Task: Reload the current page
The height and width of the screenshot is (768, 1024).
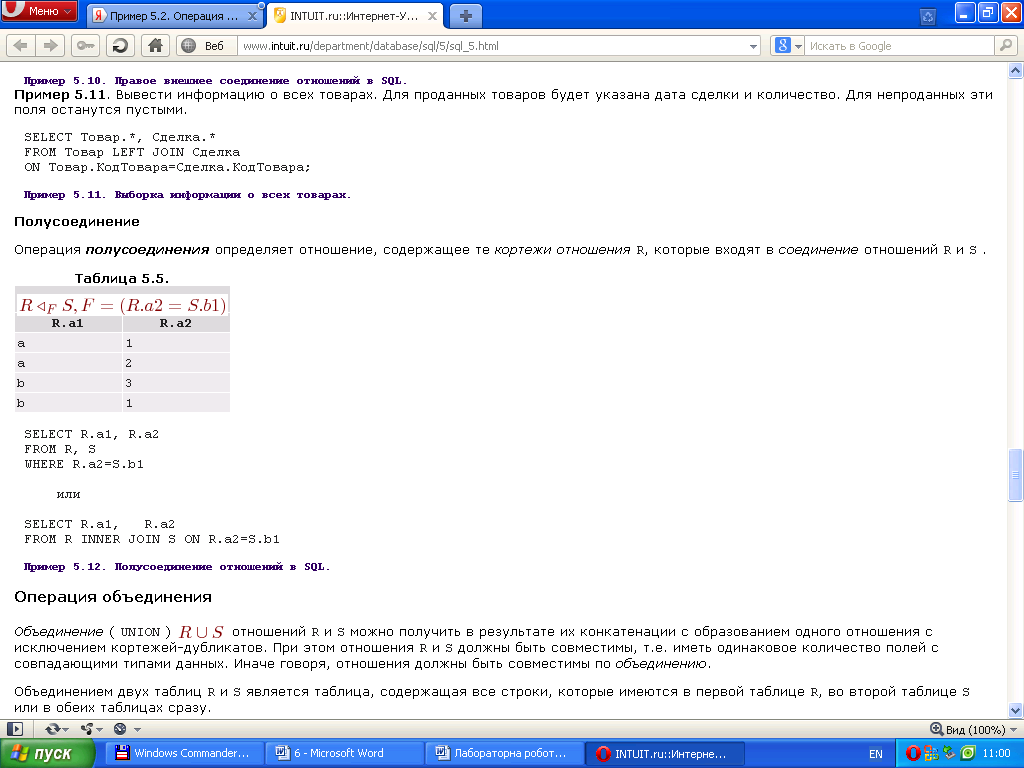Action: 119,45
